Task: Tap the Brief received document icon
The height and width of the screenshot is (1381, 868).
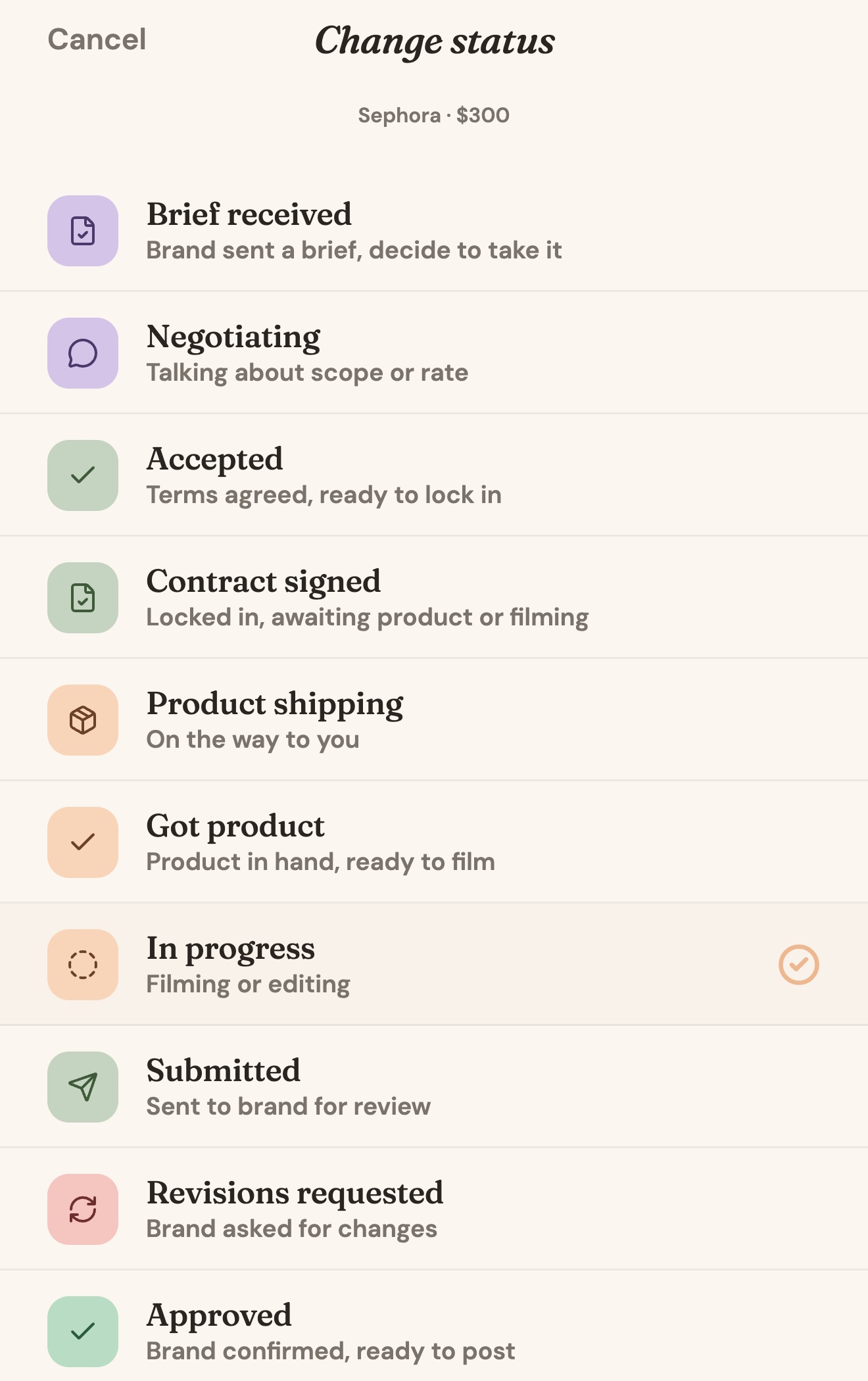Action: point(83,231)
